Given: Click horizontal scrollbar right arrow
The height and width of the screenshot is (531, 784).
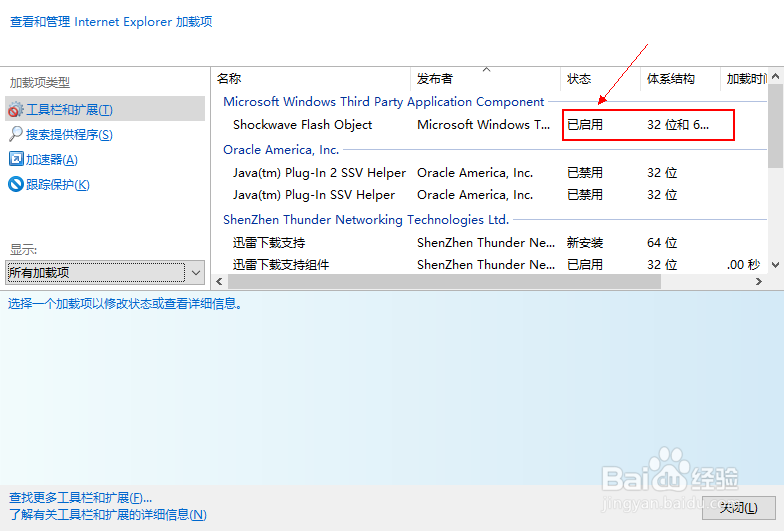Looking at the screenshot, I should pos(758,282).
